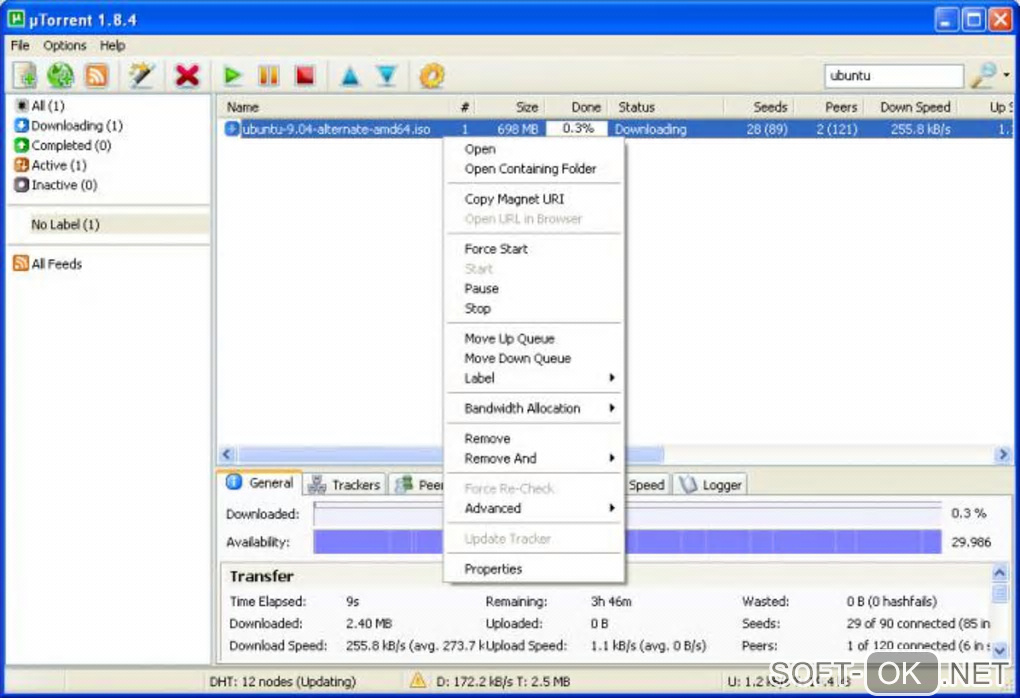Switch to the General tab
Screen dimensions: 1020x698
[260, 483]
